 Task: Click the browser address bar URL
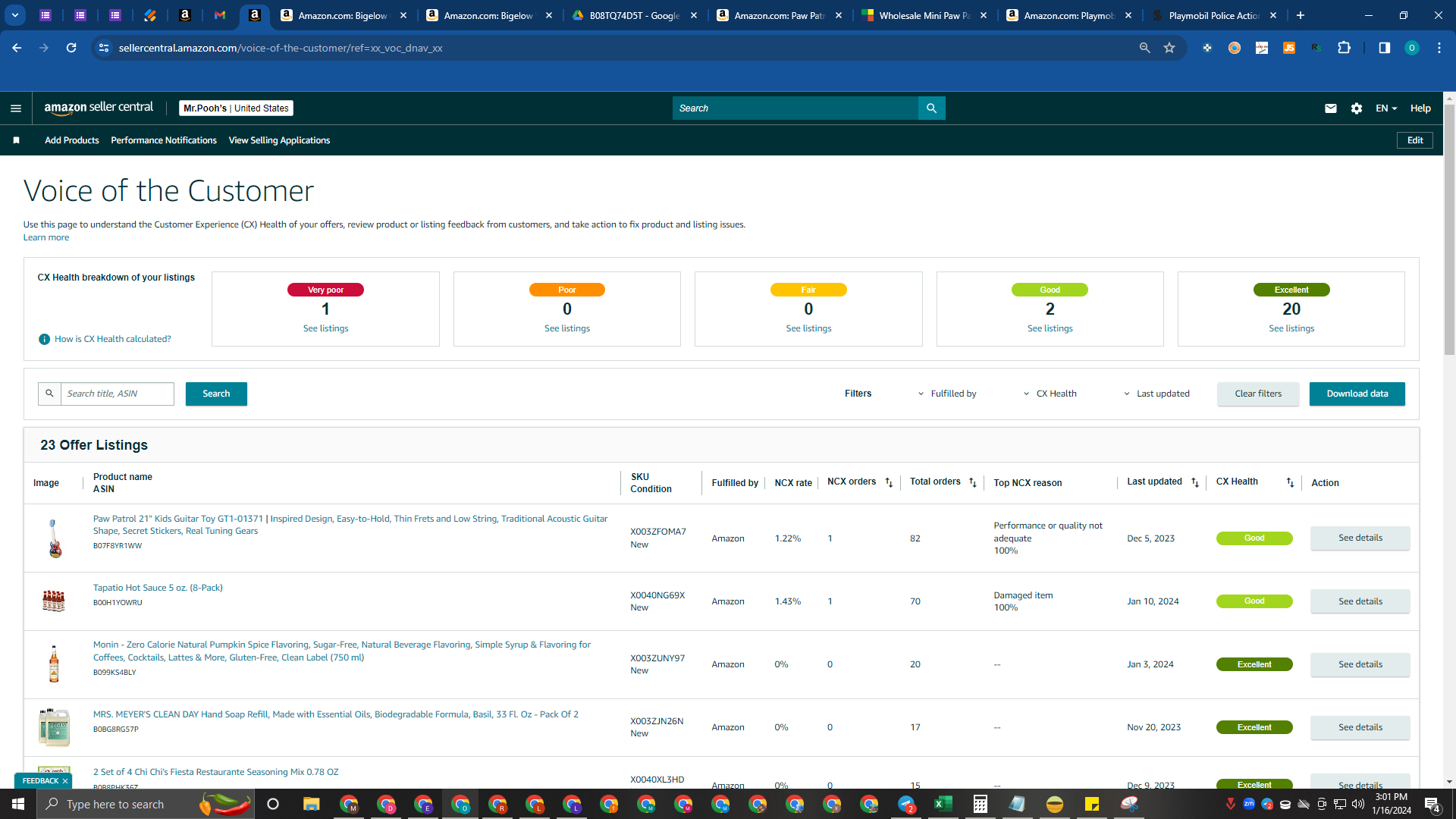pos(281,48)
